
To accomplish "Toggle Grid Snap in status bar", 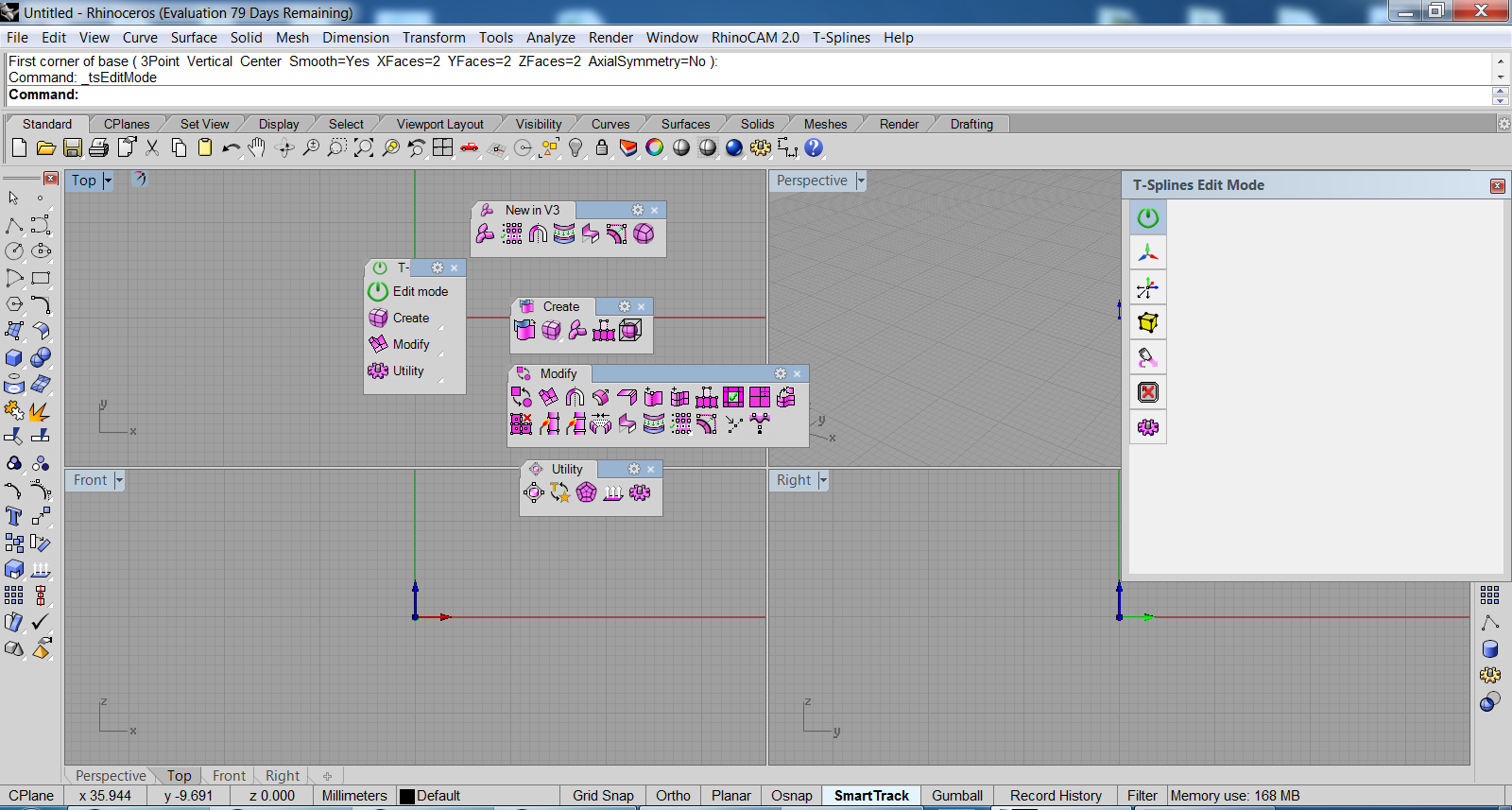I will (603, 796).
